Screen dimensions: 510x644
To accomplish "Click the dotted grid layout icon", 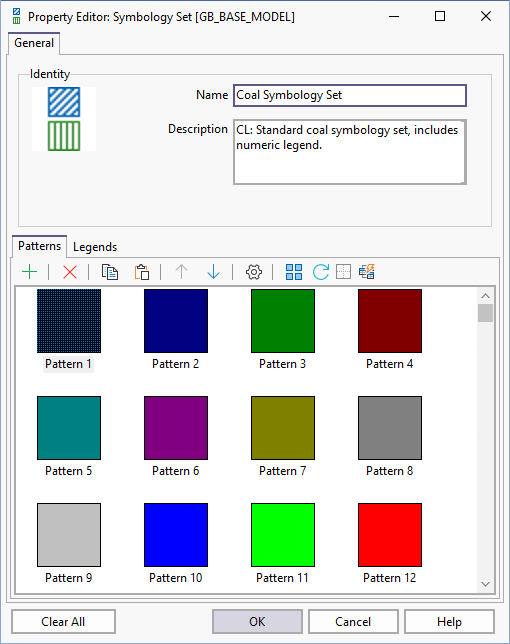I will tap(343, 272).
